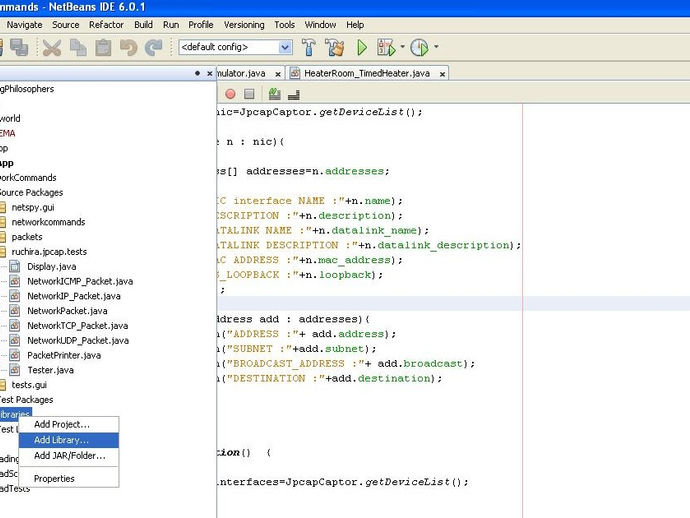Click the Redo arrow icon
The image size is (690, 518).
point(154,47)
